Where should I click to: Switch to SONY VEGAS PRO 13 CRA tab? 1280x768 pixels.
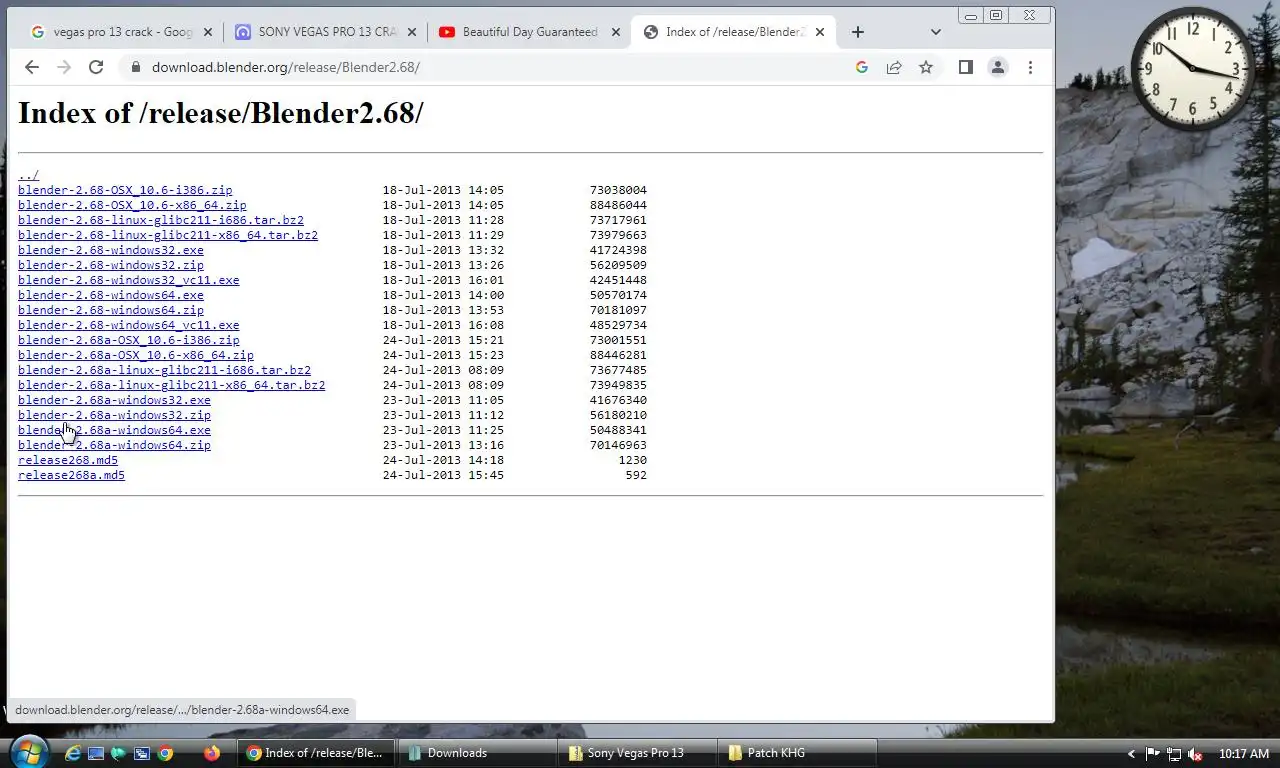pyautogui.click(x=325, y=32)
